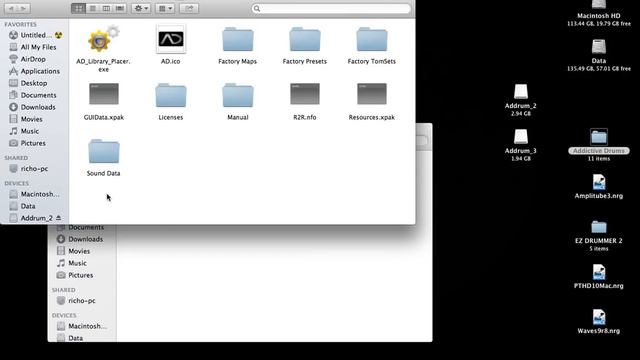The image size is (640, 360).
Task: Select richo-pc in back Finder window
Action: tap(82, 301)
